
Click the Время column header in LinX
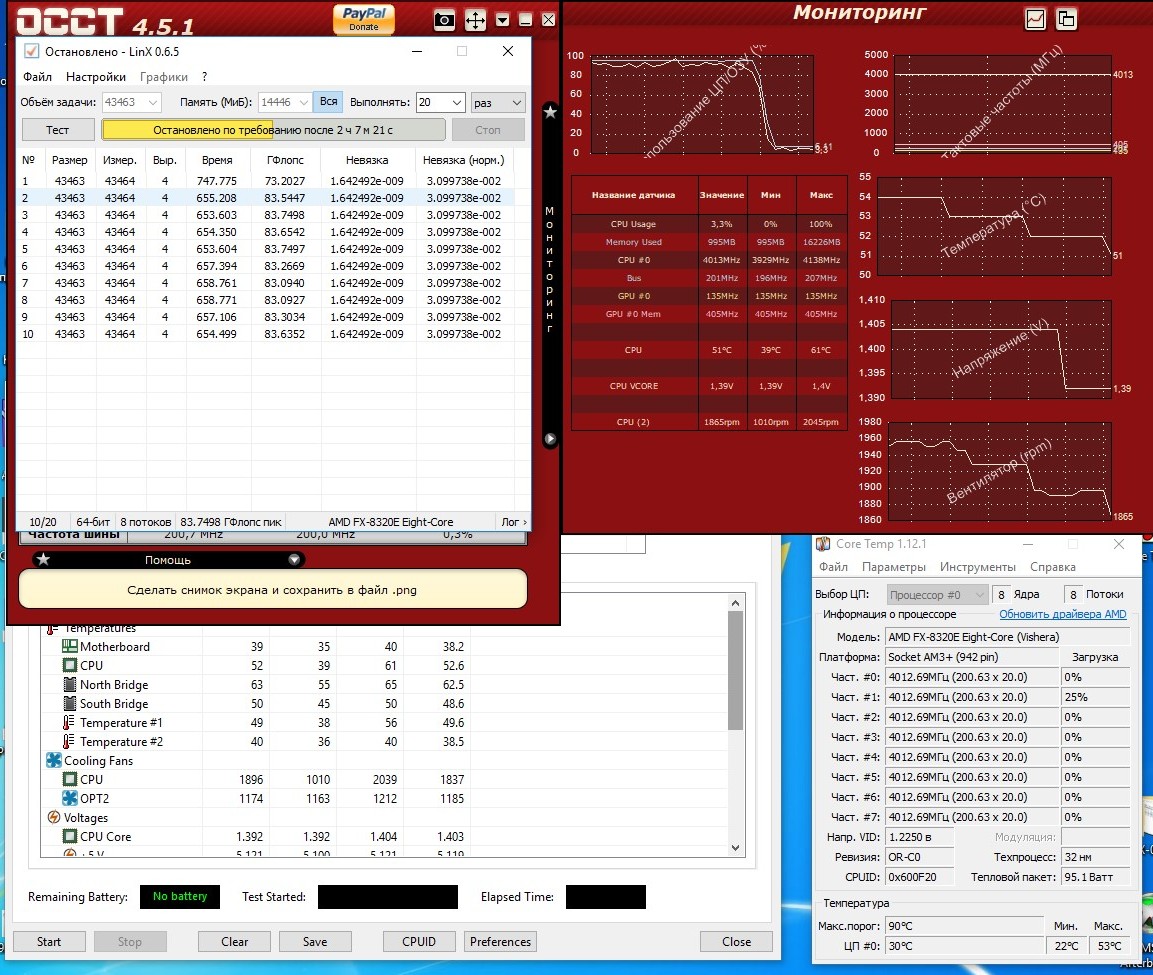pos(217,160)
